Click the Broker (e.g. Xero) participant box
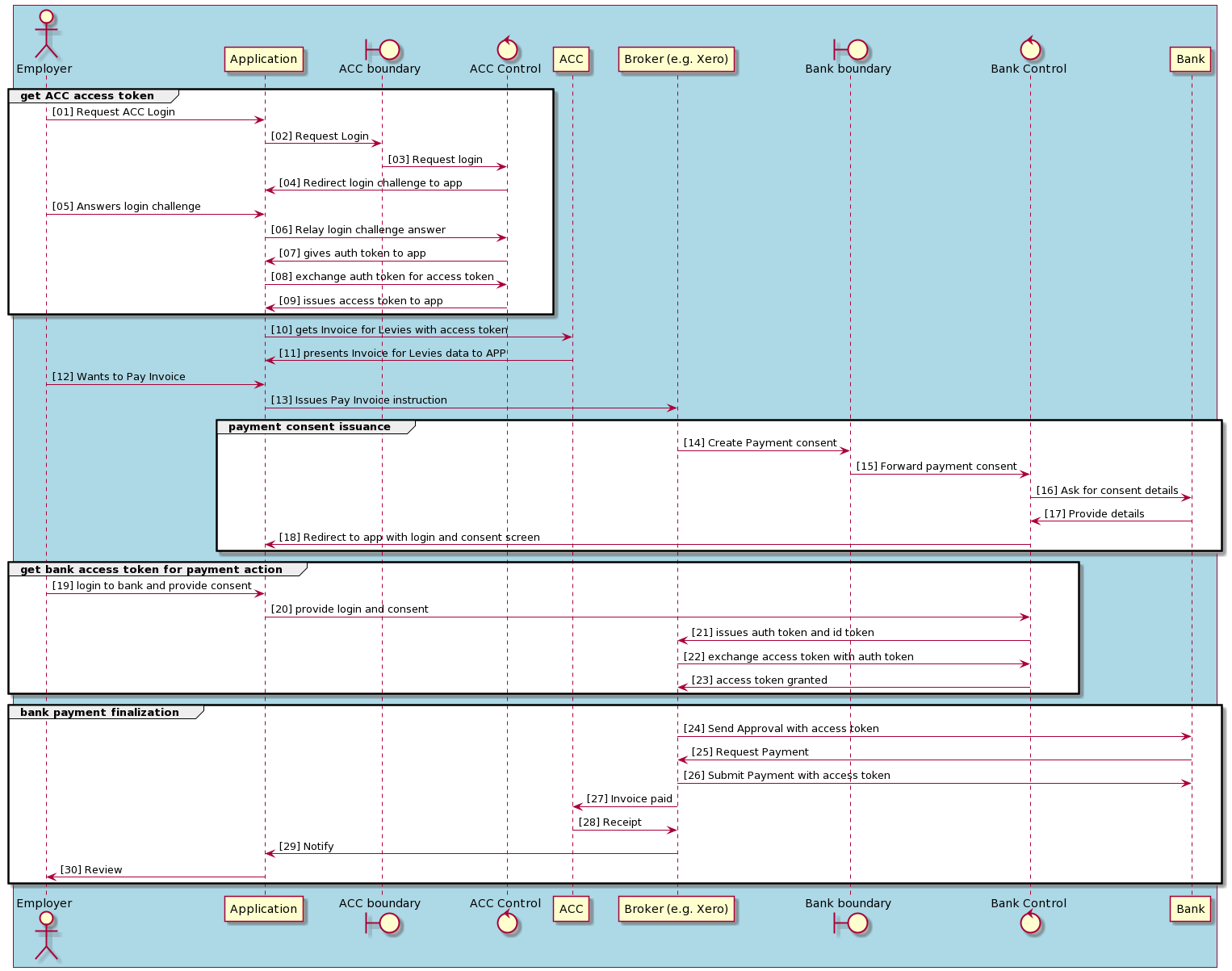 coord(677,59)
